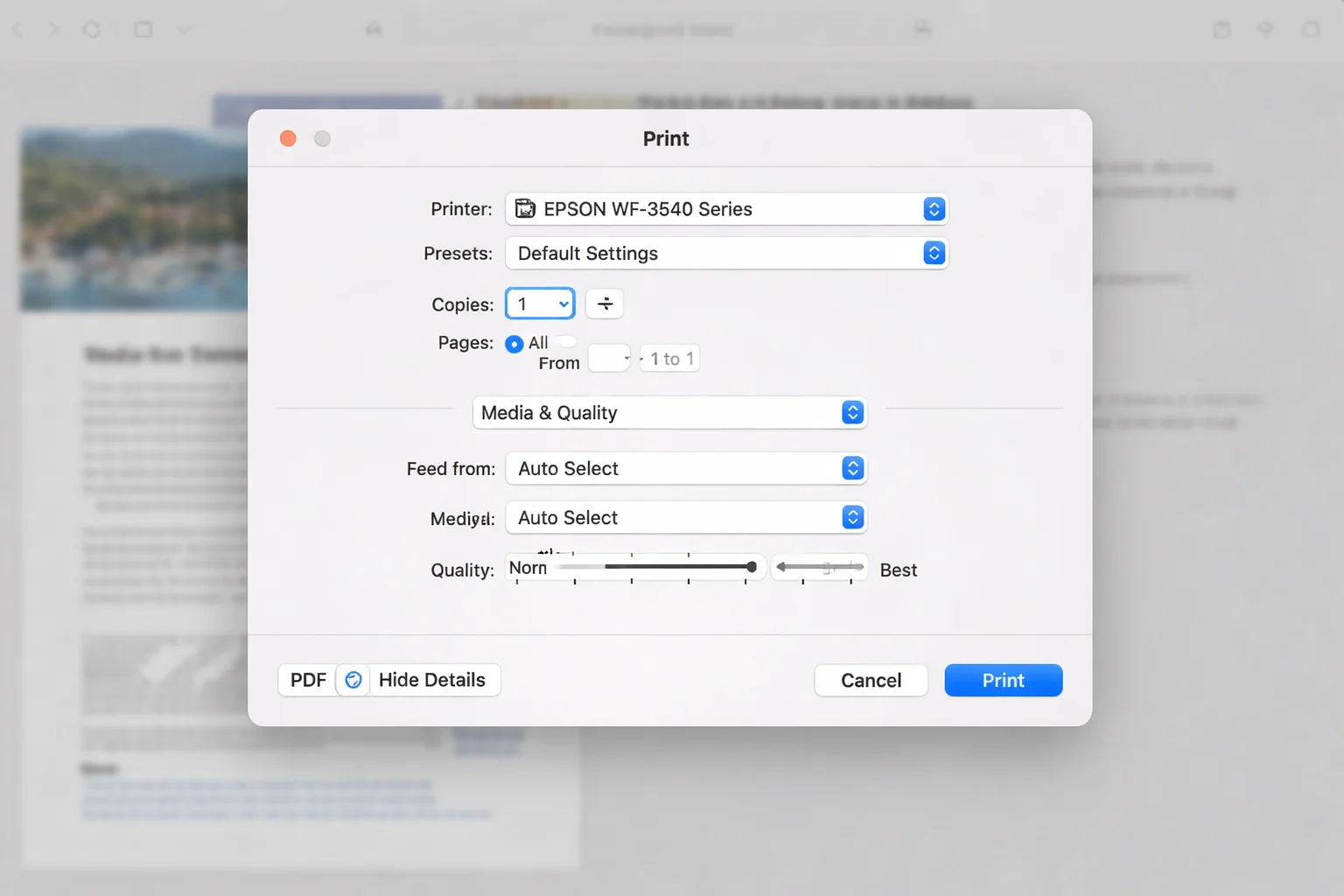Open the Media type Auto Select dropdown

coord(686,517)
